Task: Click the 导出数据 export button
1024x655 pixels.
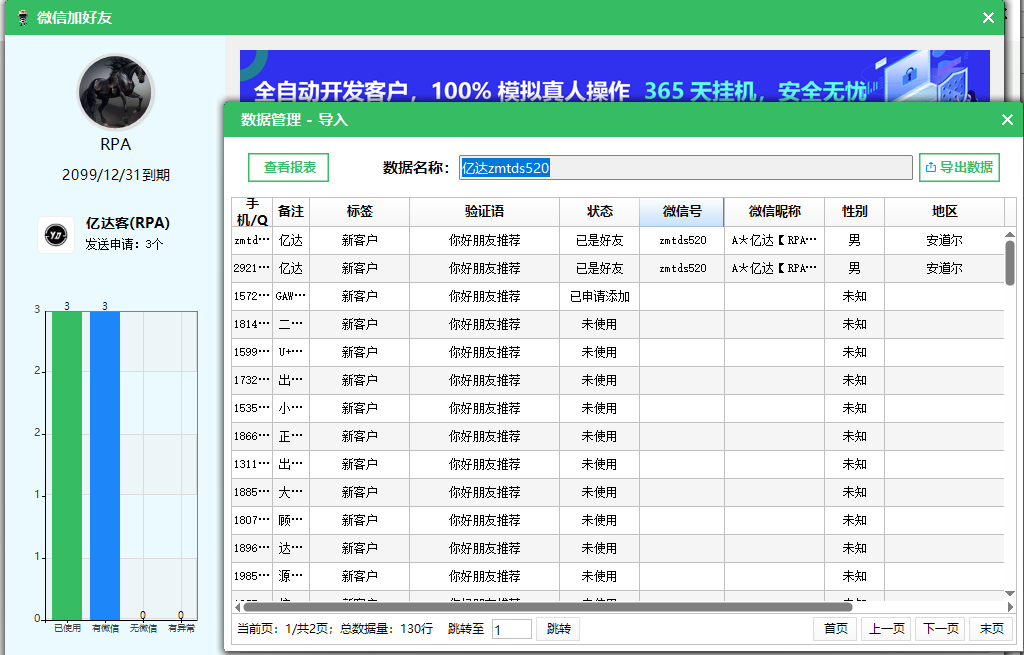Action: tap(959, 168)
